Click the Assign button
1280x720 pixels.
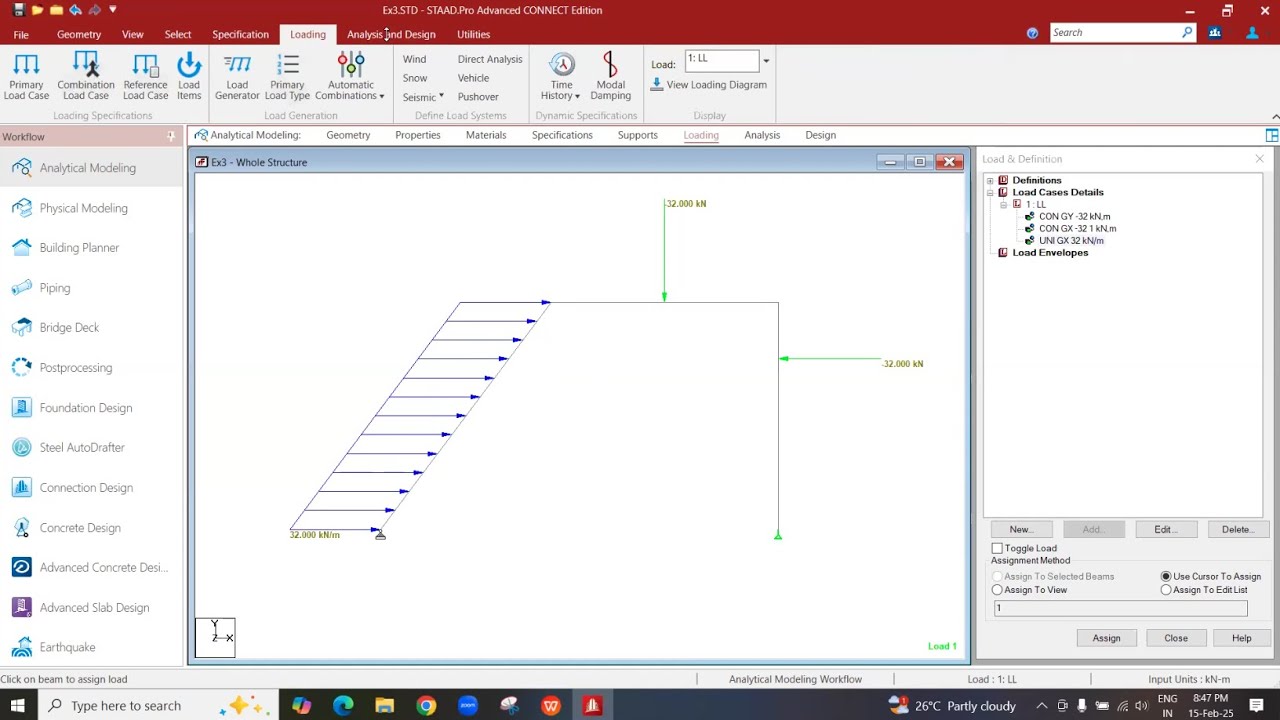1106,638
